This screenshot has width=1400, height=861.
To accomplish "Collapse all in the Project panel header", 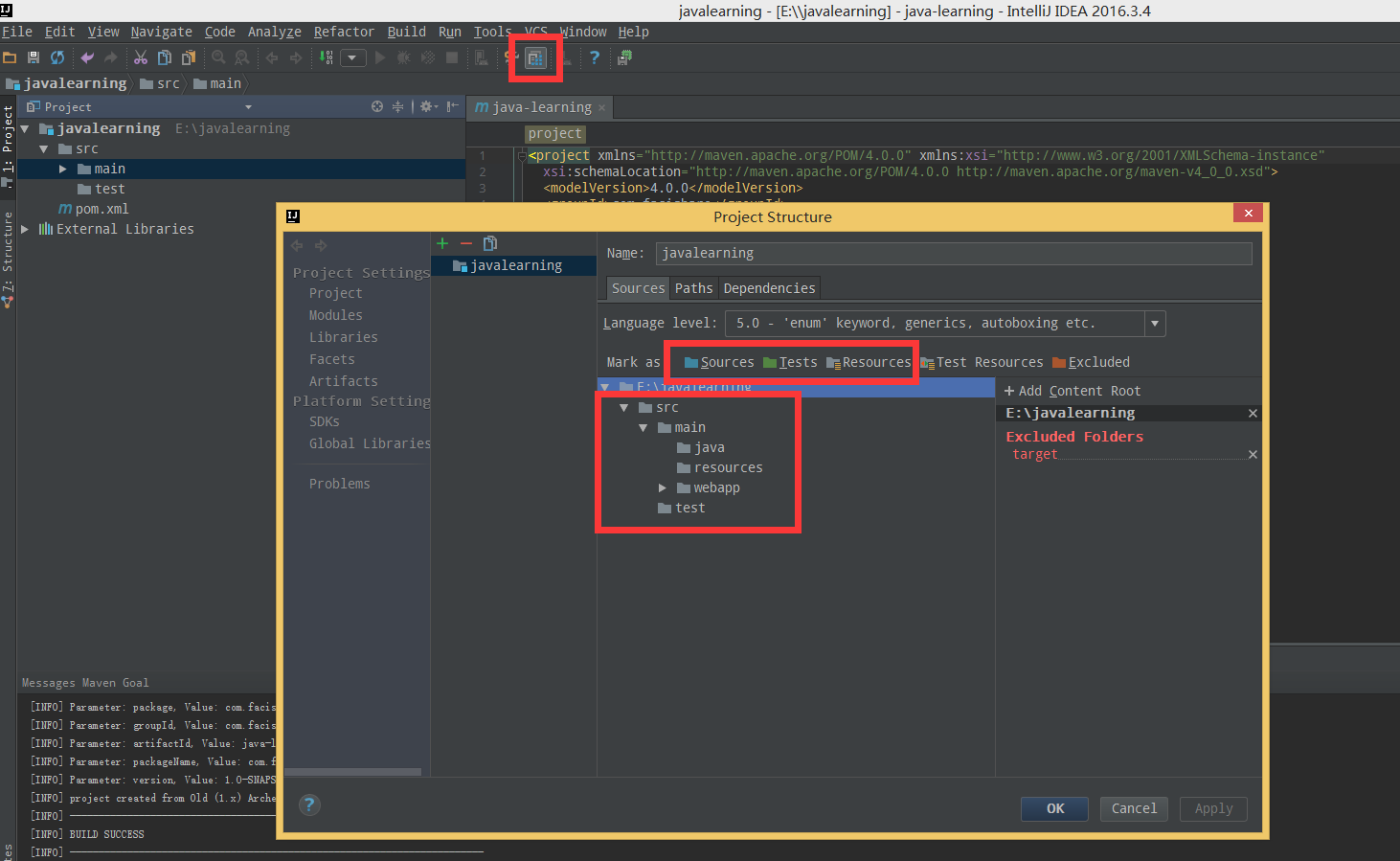I will coord(397,106).
